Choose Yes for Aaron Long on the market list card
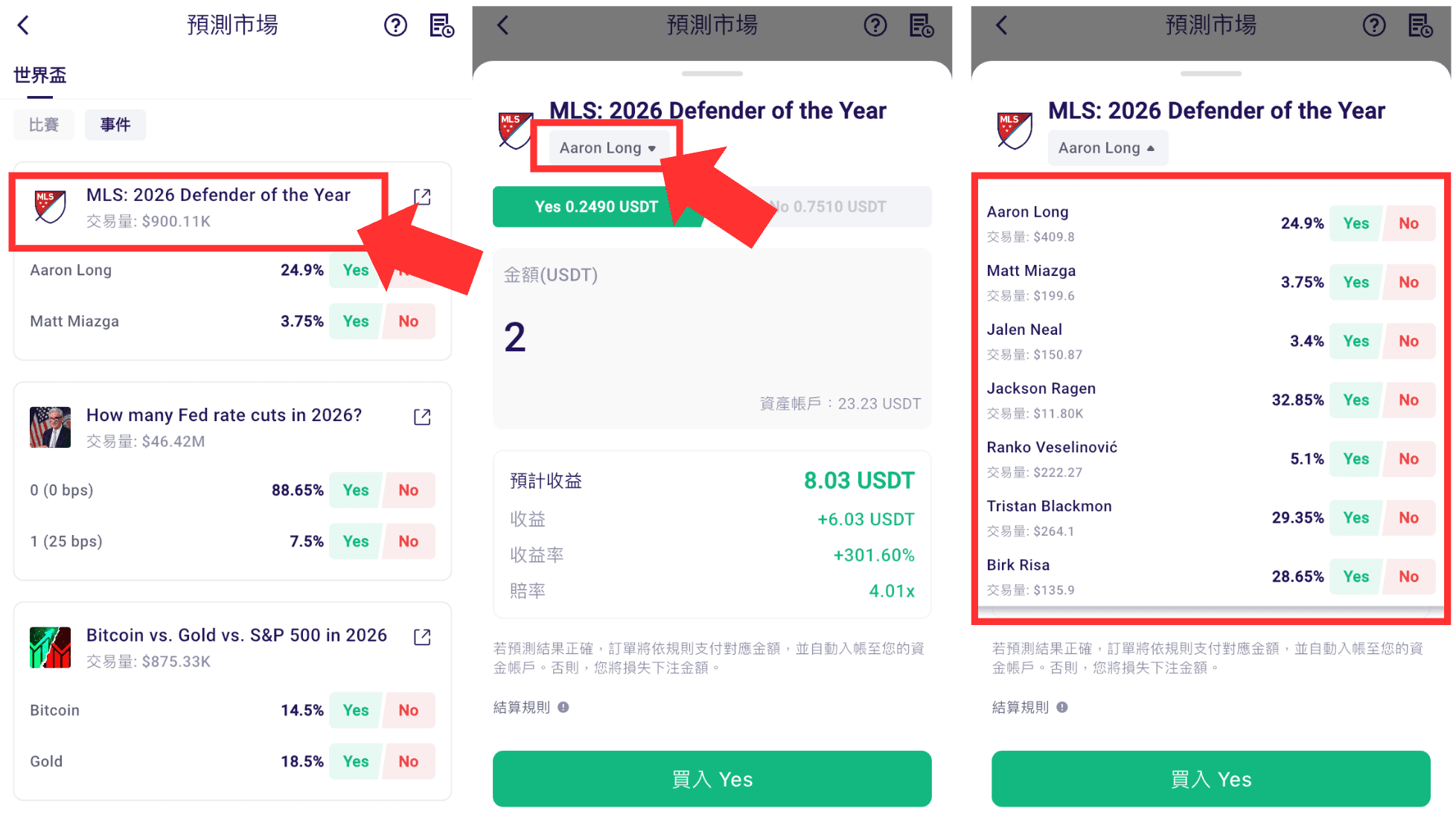Viewport: 1456px width, 820px height. coord(356,270)
